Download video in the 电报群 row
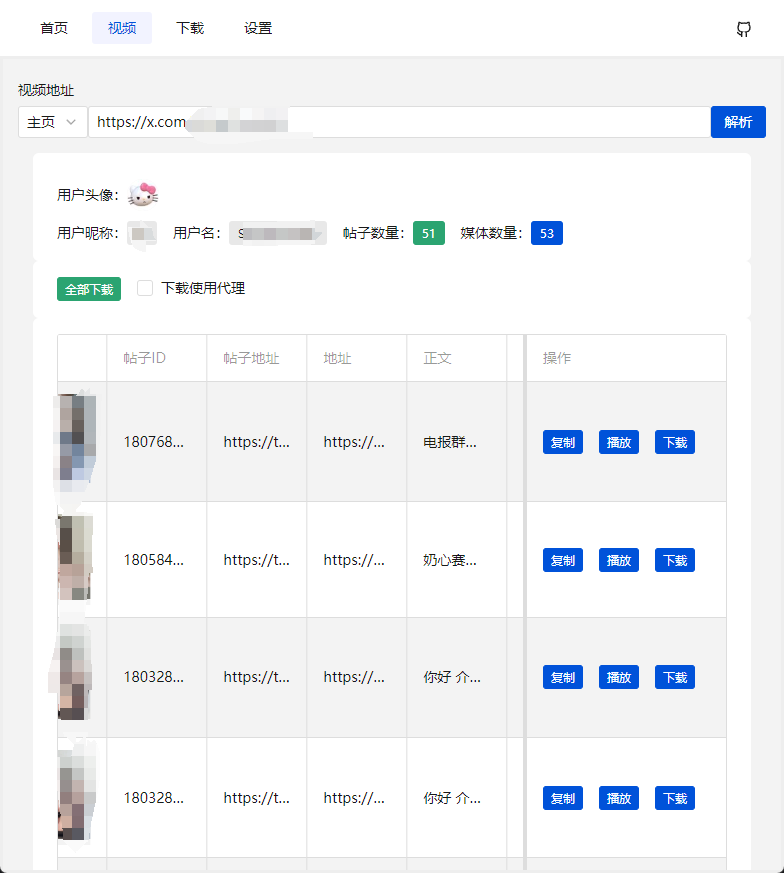This screenshot has height=873, width=784. 675,442
